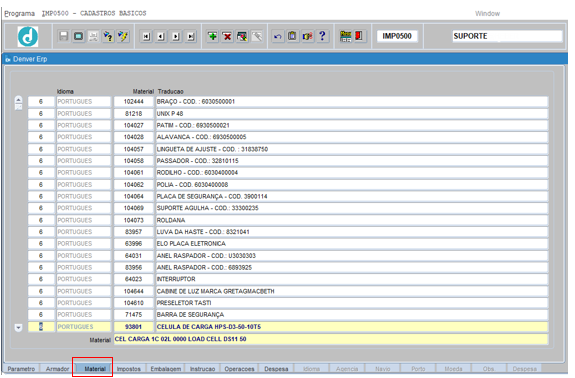Select the 'ROLDANA' translation field

tap(352, 220)
